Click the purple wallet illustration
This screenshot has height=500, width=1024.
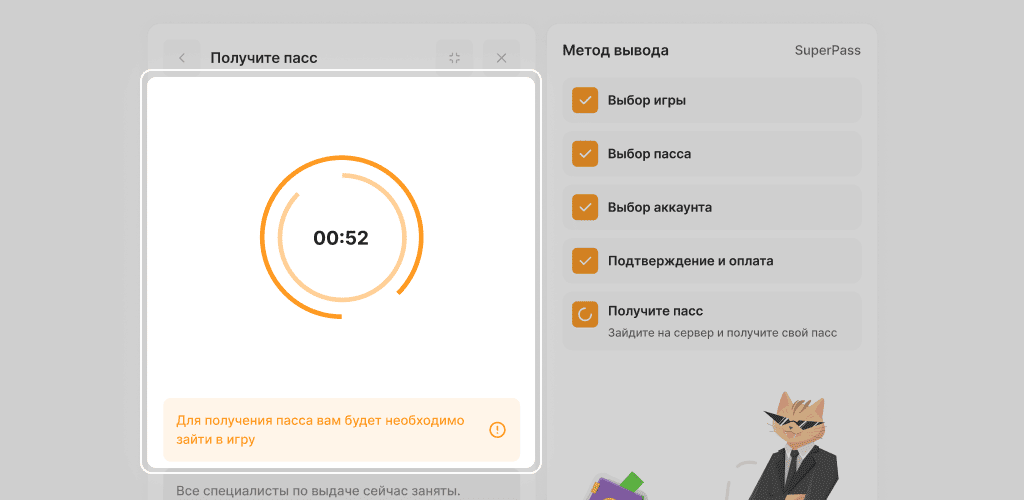610,488
